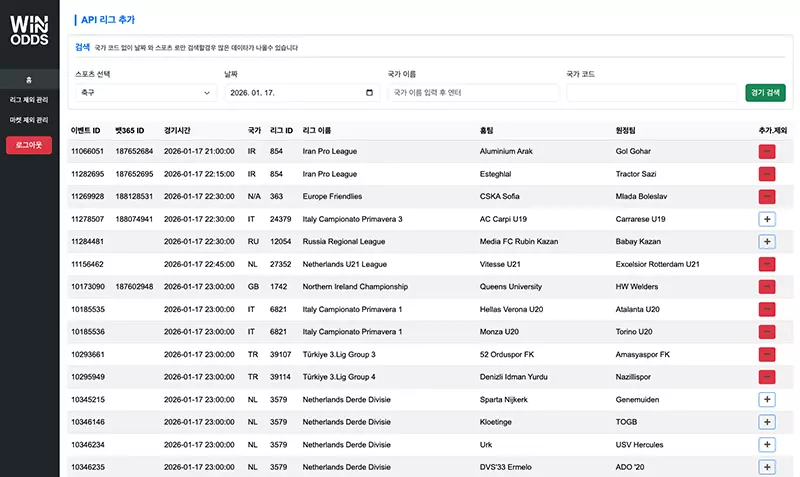Click Türkiye 3.Lig Group 4 cell
This screenshot has height=477, width=800.
pyautogui.click(x=339, y=377)
